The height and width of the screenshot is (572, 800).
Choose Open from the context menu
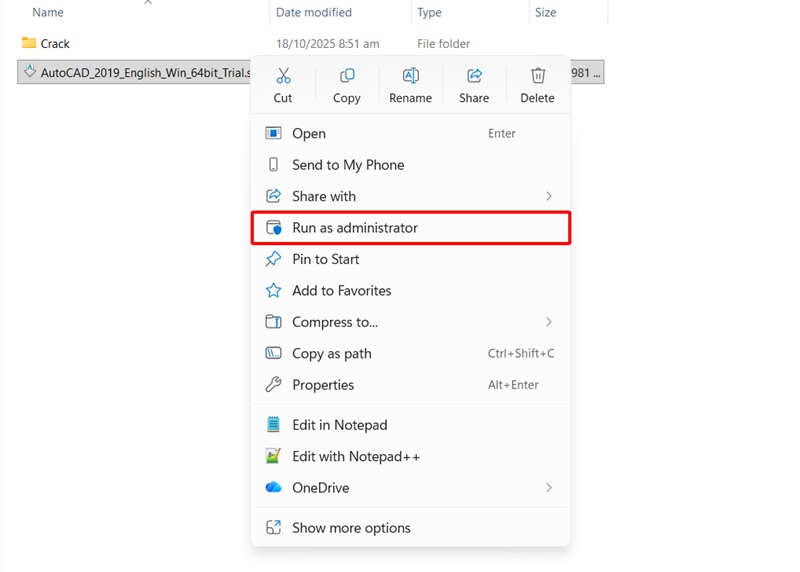[x=411, y=133]
